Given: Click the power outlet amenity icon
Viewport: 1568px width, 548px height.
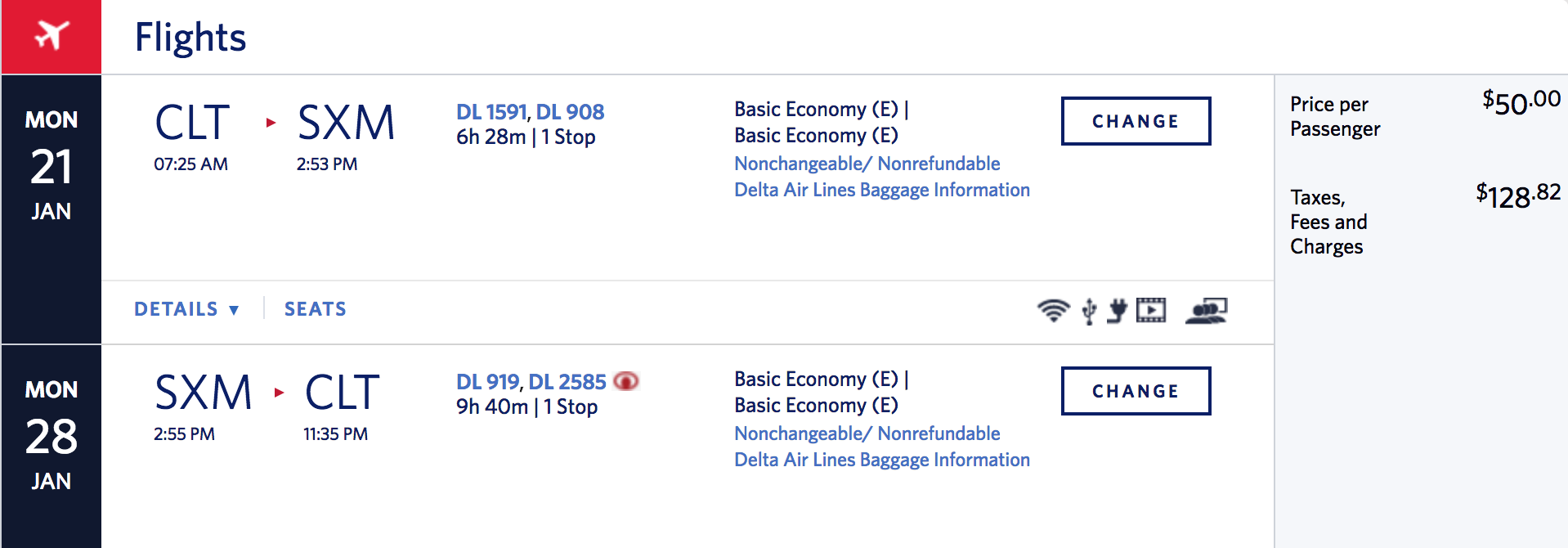Looking at the screenshot, I should tap(1117, 311).
